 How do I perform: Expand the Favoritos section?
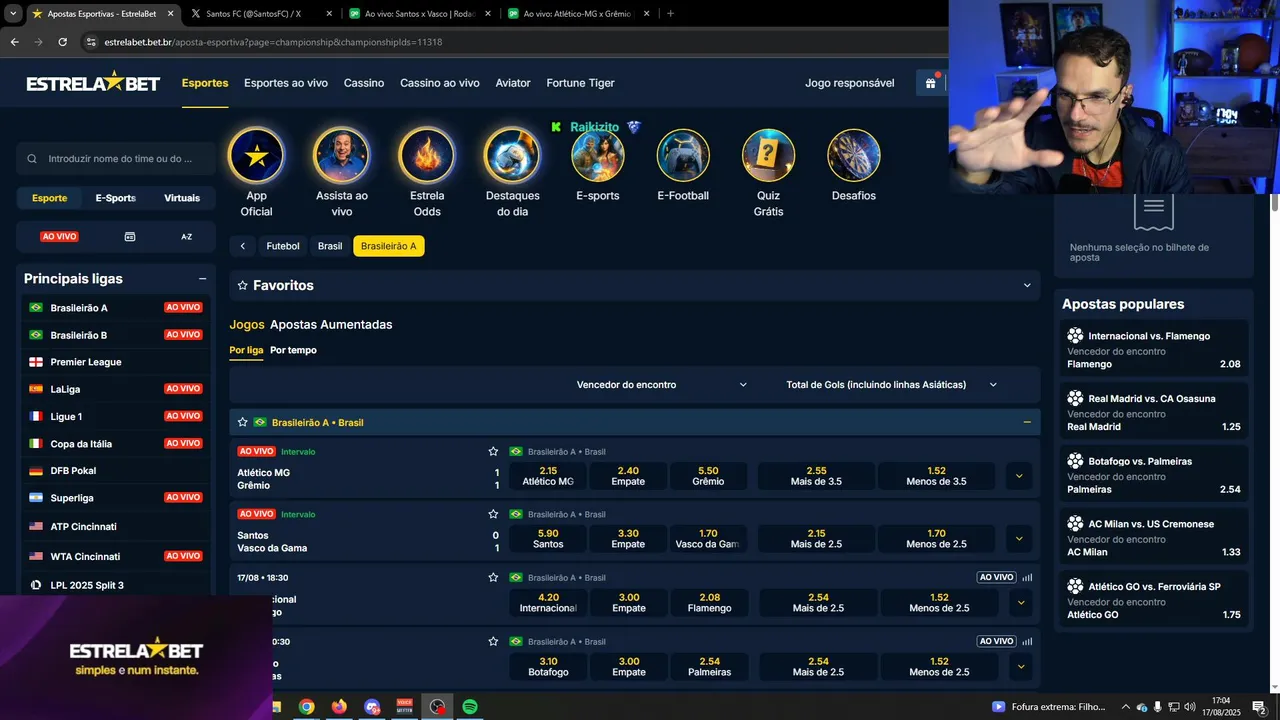pos(1027,286)
